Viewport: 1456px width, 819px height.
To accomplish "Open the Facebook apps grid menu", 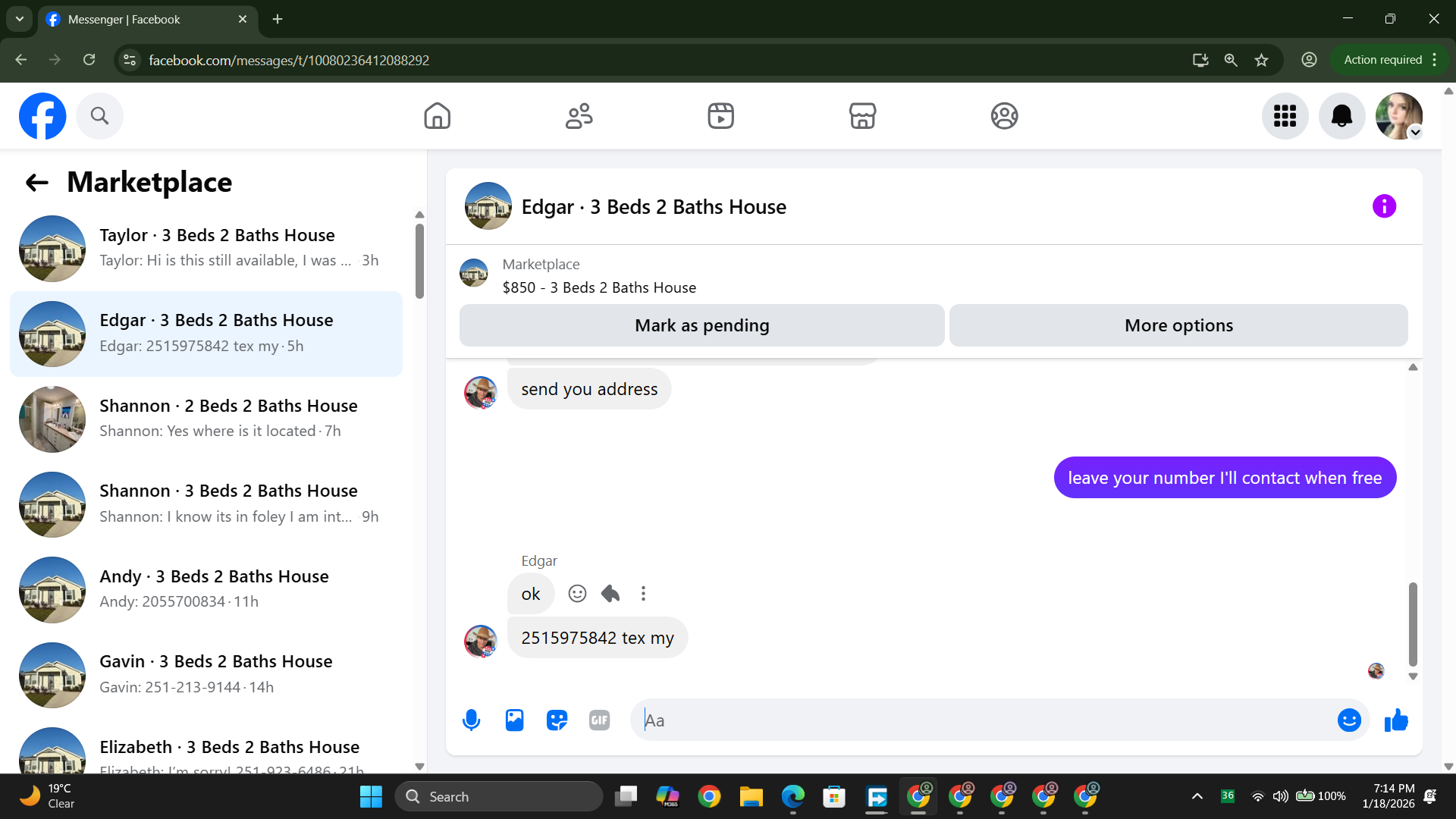I will coord(1285,116).
